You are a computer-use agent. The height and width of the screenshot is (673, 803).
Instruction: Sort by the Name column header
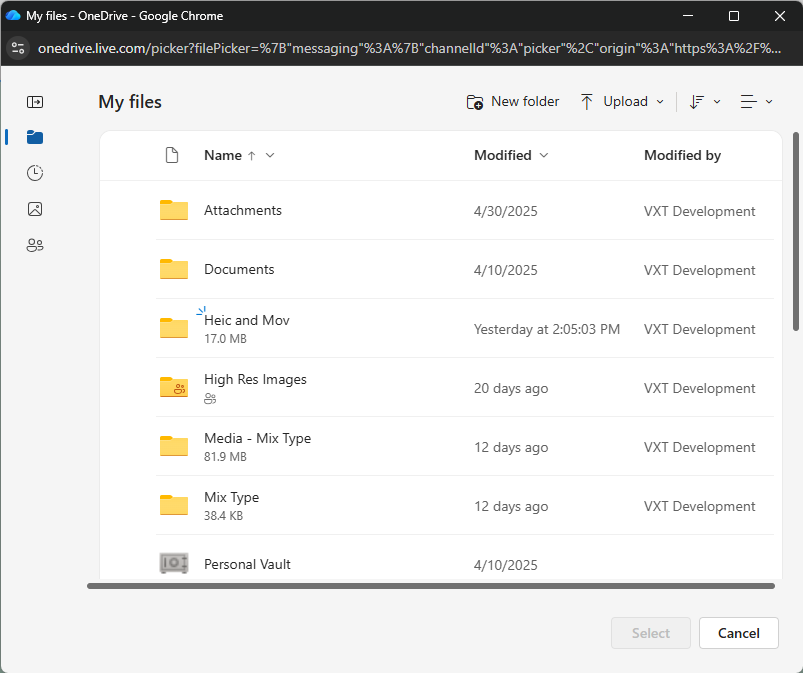tap(223, 155)
